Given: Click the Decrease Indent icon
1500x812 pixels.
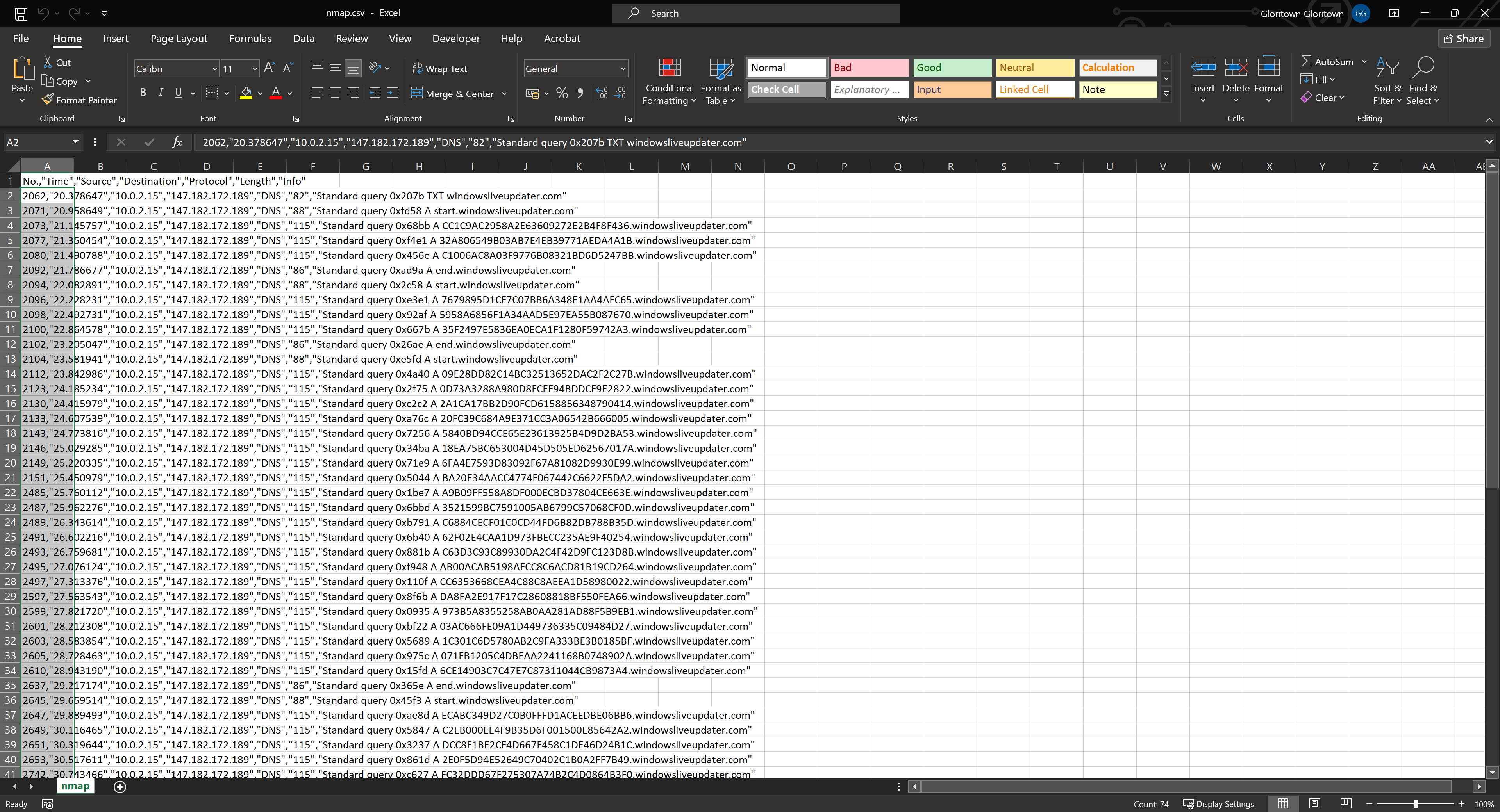Looking at the screenshot, I should tap(375, 93).
